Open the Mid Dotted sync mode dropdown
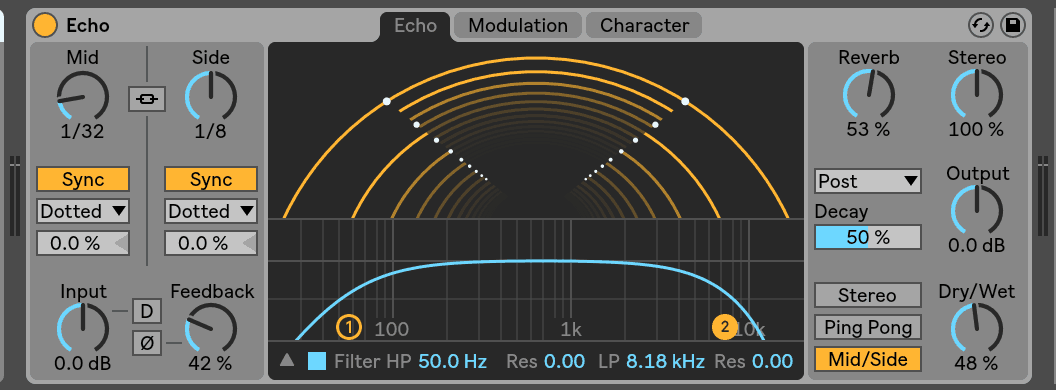 [x=83, y=212]
